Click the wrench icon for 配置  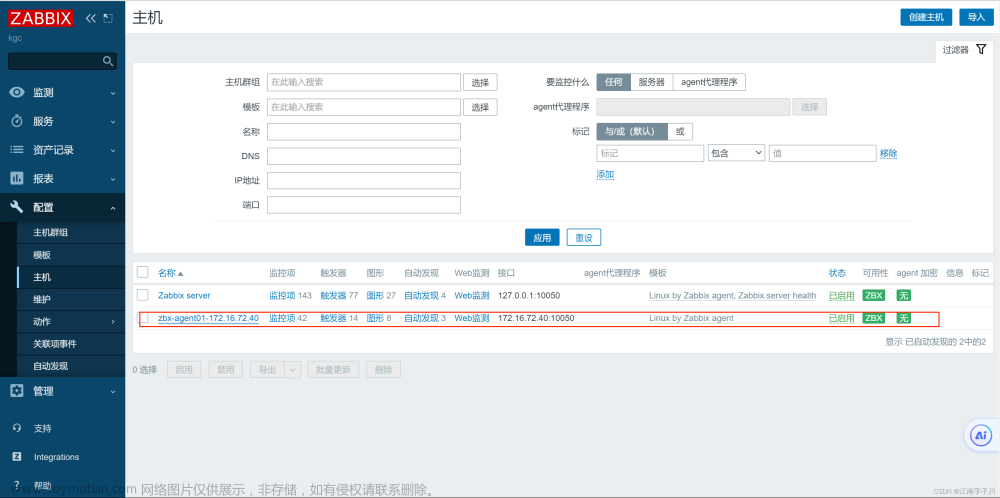17,207
